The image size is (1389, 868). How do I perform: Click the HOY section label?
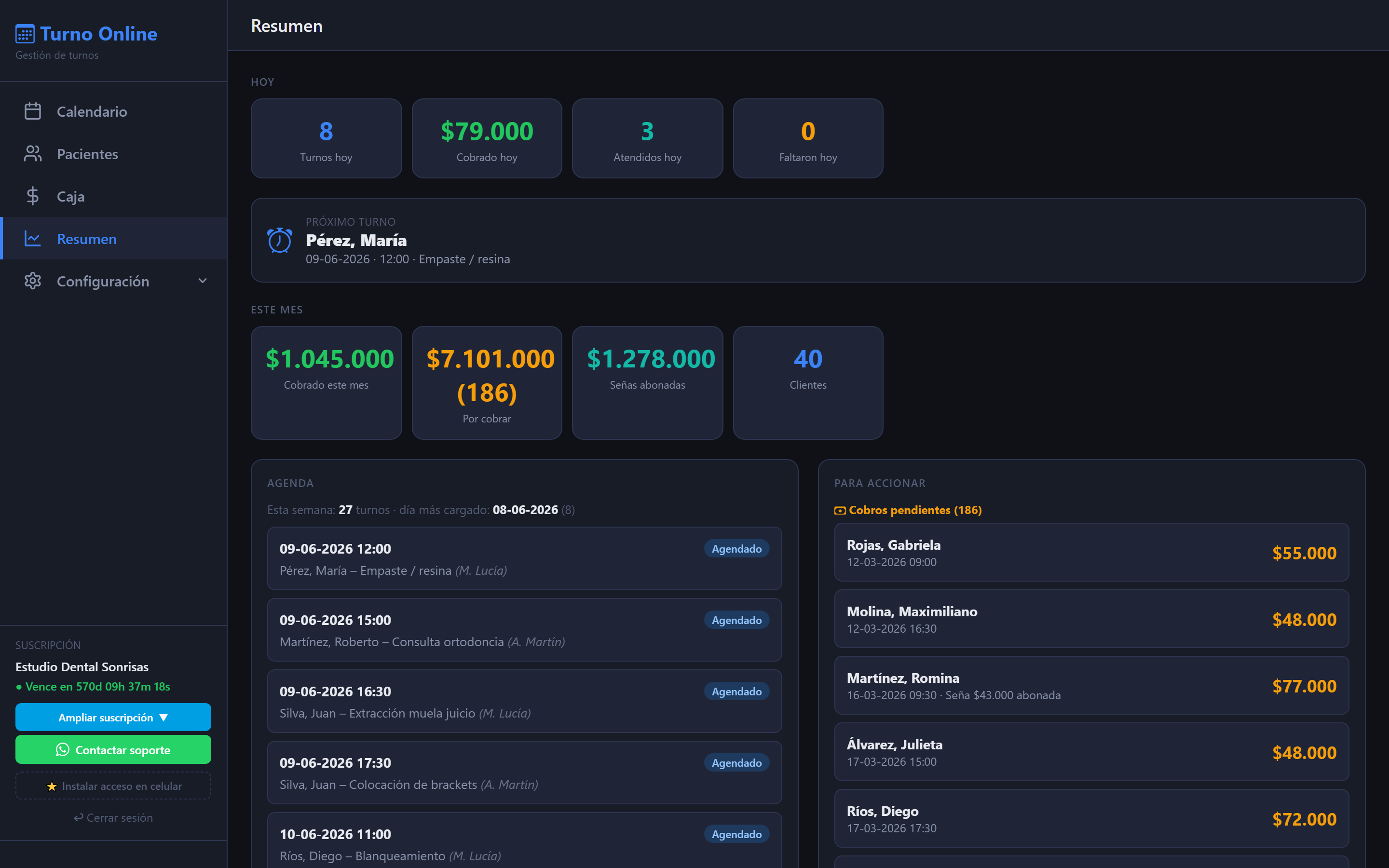point(262,82)
